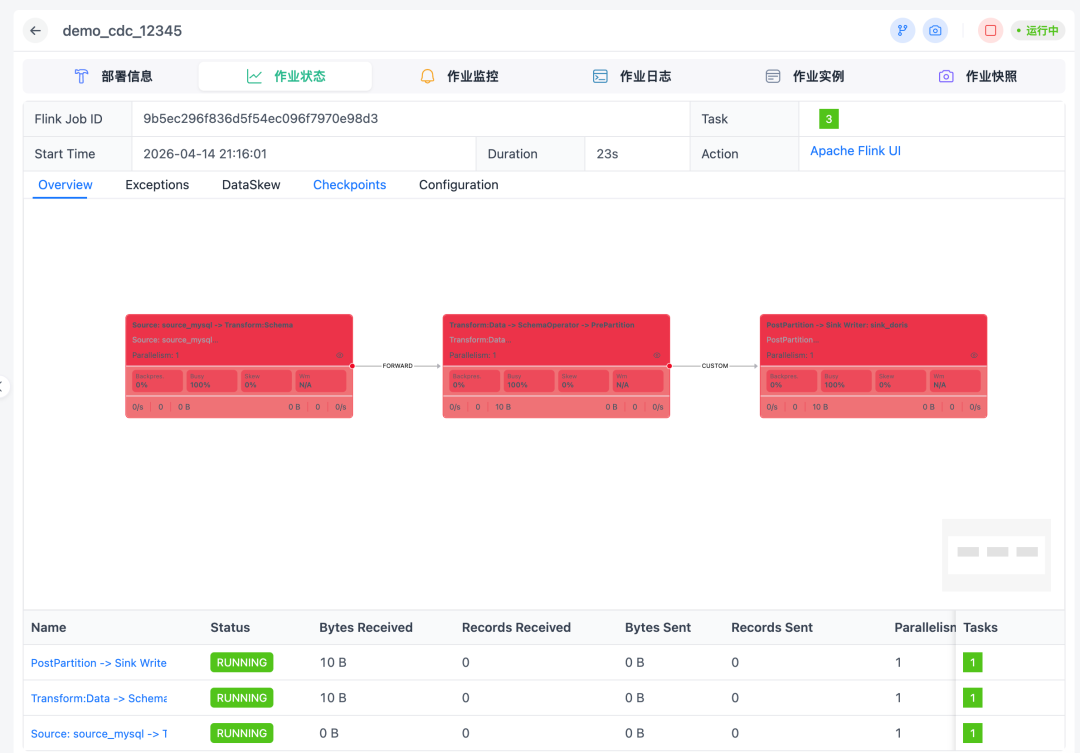Open the 部署信息 tab

113,76
